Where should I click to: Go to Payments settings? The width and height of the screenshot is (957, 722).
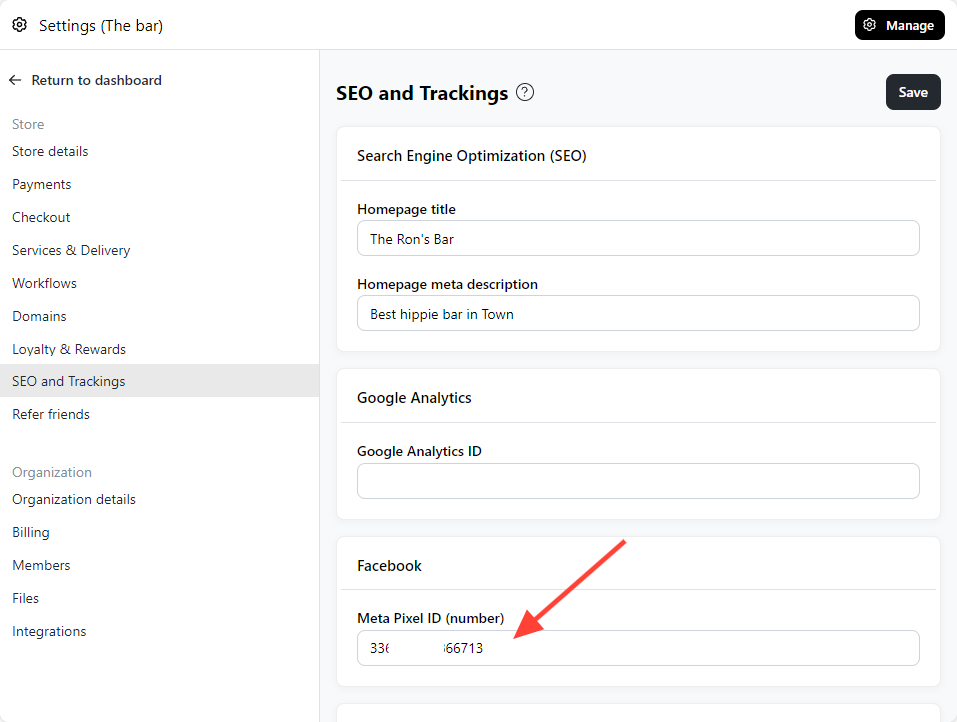click(x=42, y=184)
